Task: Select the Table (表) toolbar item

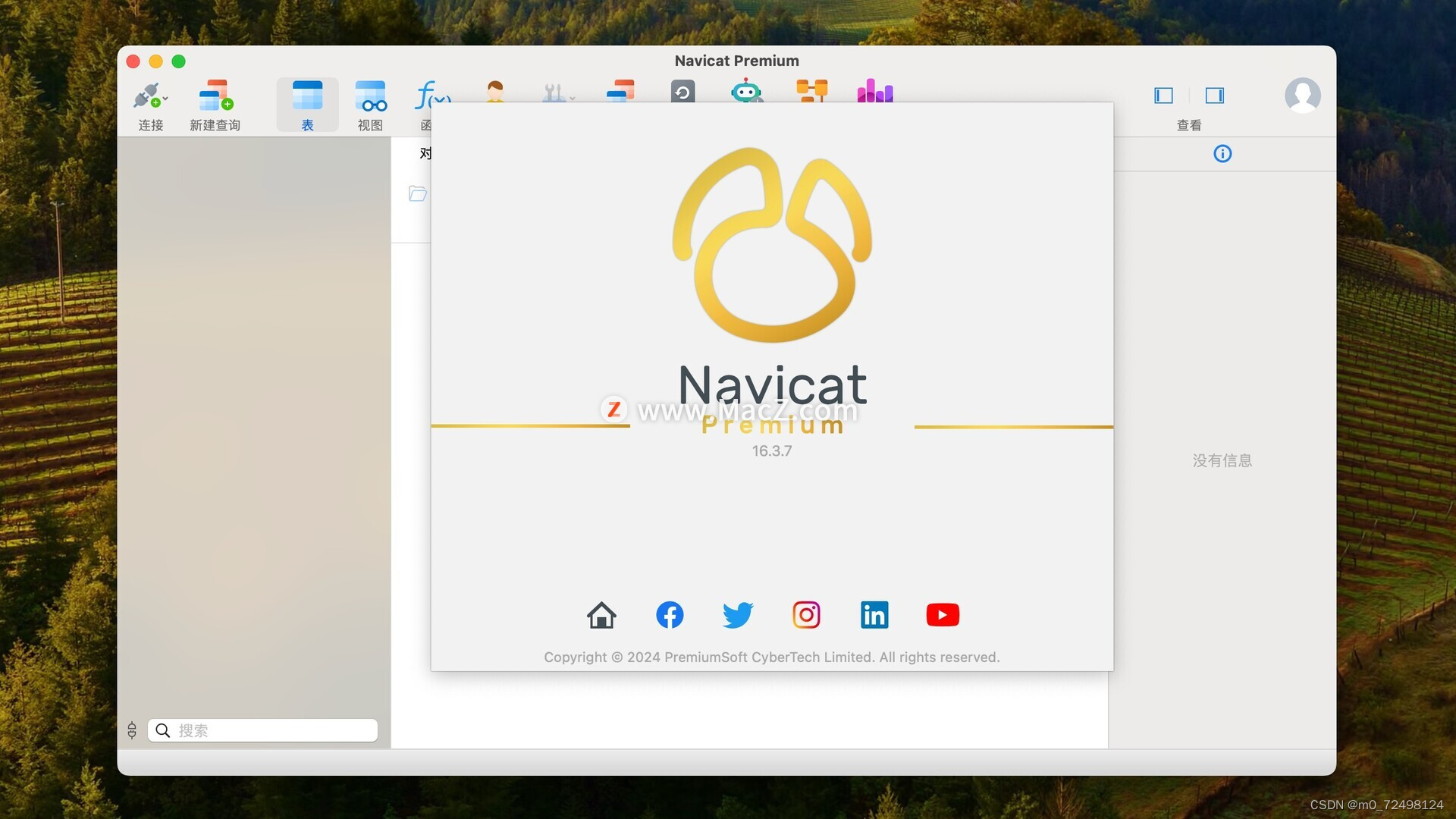Action: point(307,105)
